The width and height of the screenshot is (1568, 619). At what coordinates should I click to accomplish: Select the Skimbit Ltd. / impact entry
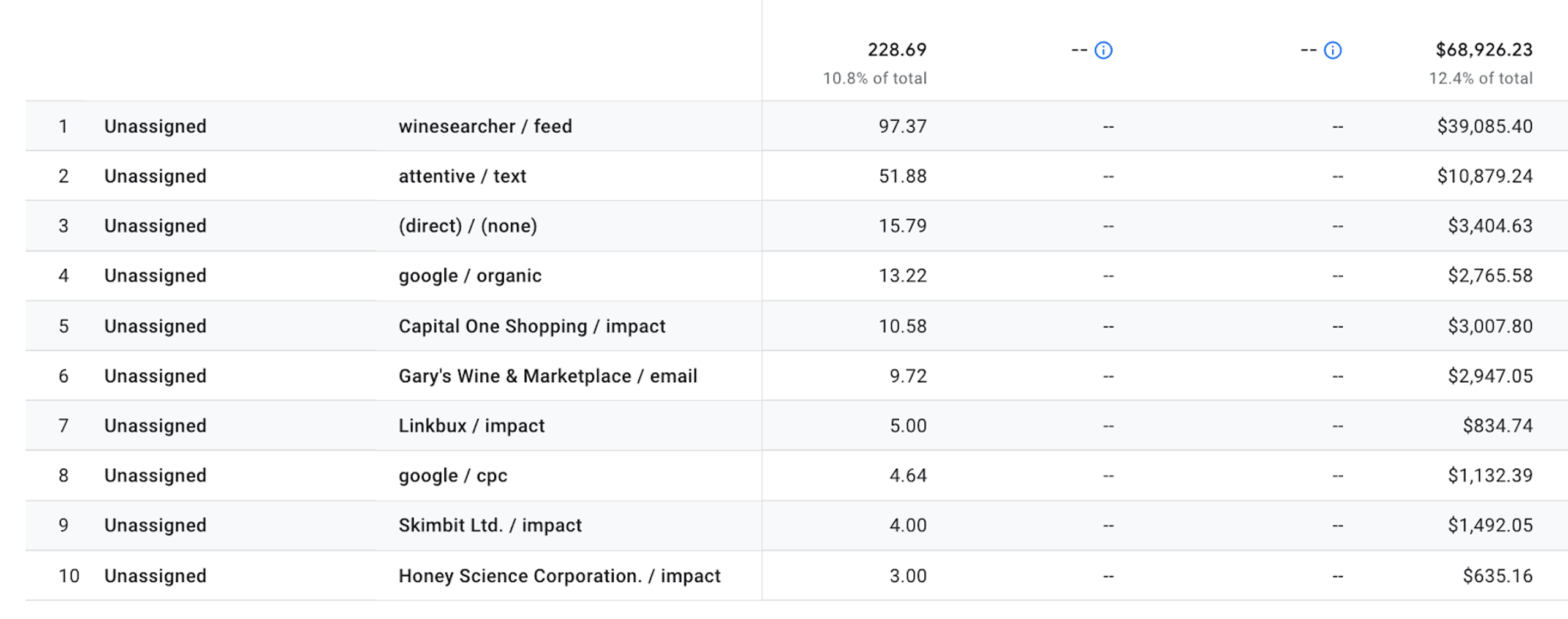click(x=490, y=525)
